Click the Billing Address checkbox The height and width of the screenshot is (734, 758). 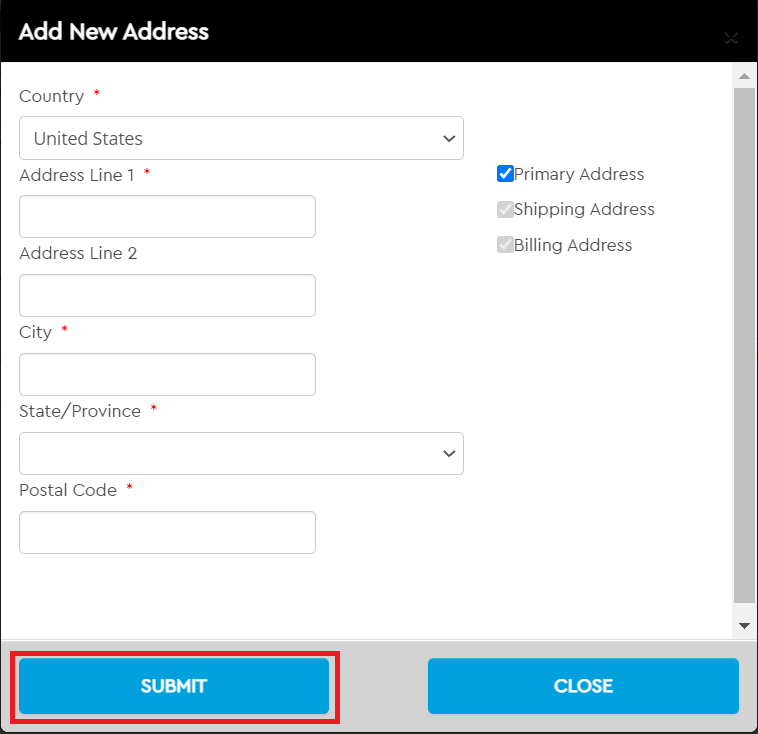coord(505,245)
